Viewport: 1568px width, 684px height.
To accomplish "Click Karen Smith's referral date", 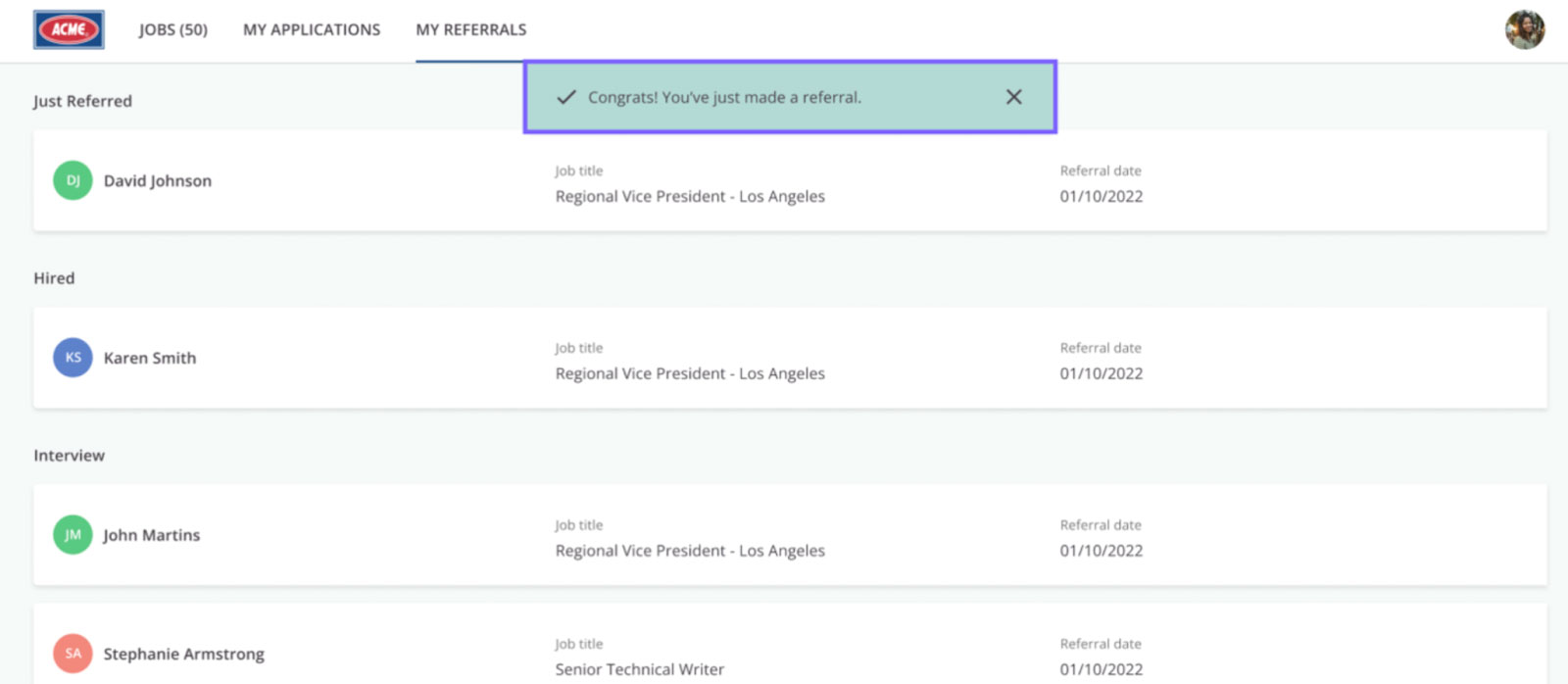I will click(x=1102, y=373).
